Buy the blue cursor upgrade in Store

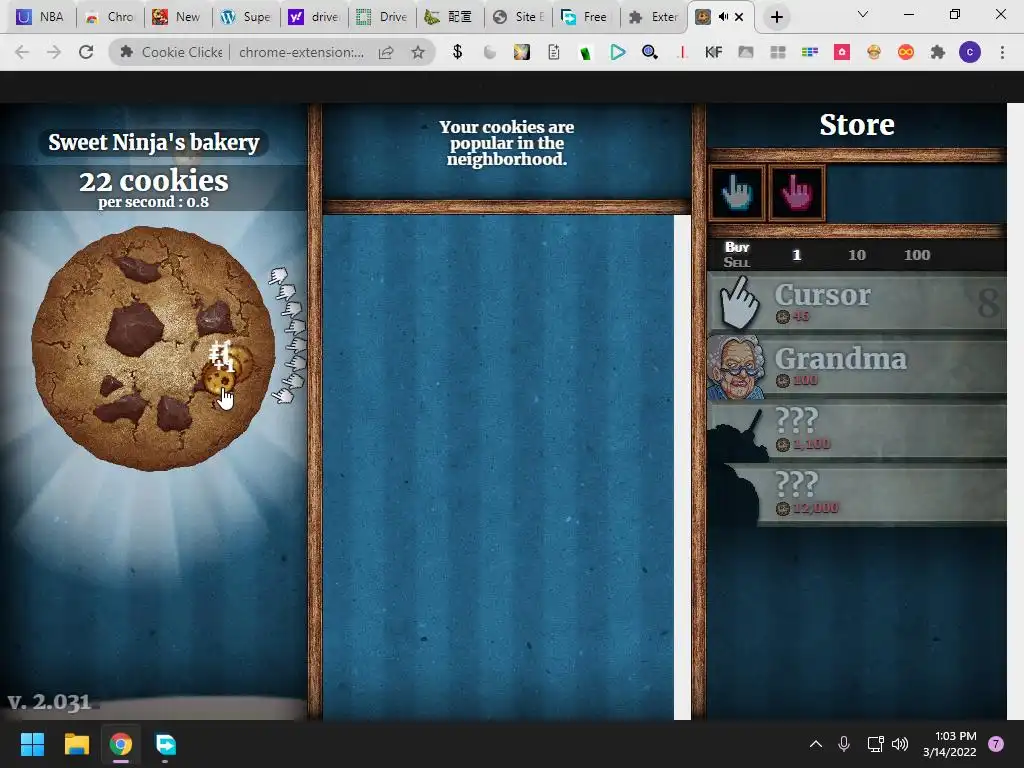(x=737, y=193)
